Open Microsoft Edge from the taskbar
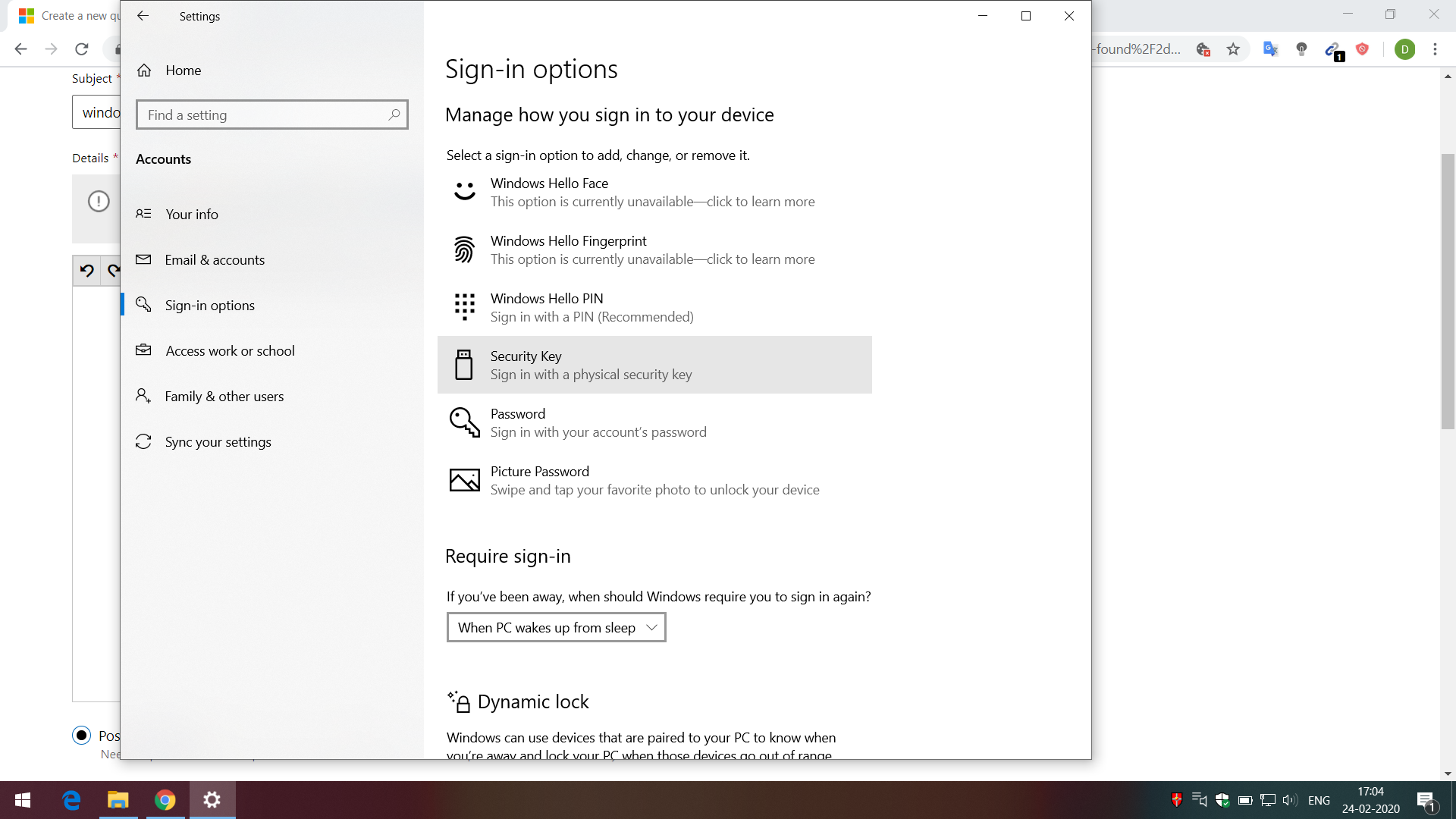This screenshot has height=819, width=1456. click(x=71, y=800)
